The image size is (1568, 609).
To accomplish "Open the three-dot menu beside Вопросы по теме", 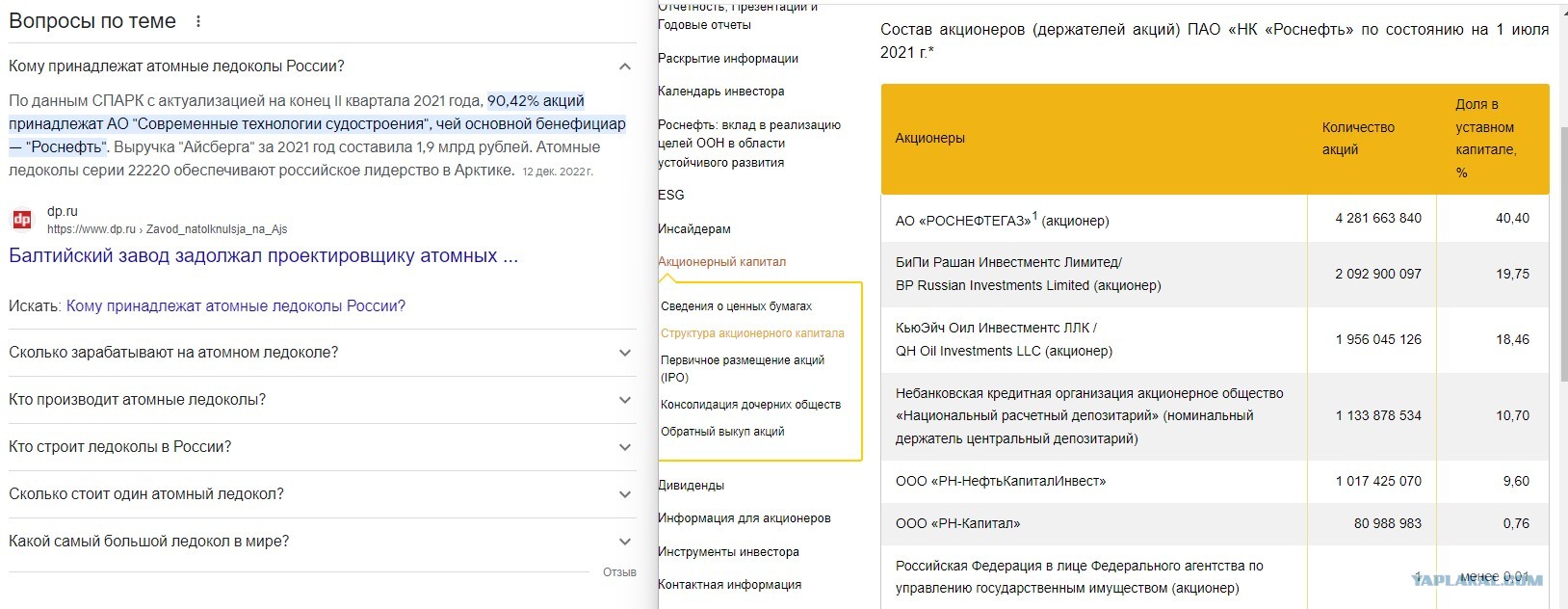I will [x=198, y=21].
